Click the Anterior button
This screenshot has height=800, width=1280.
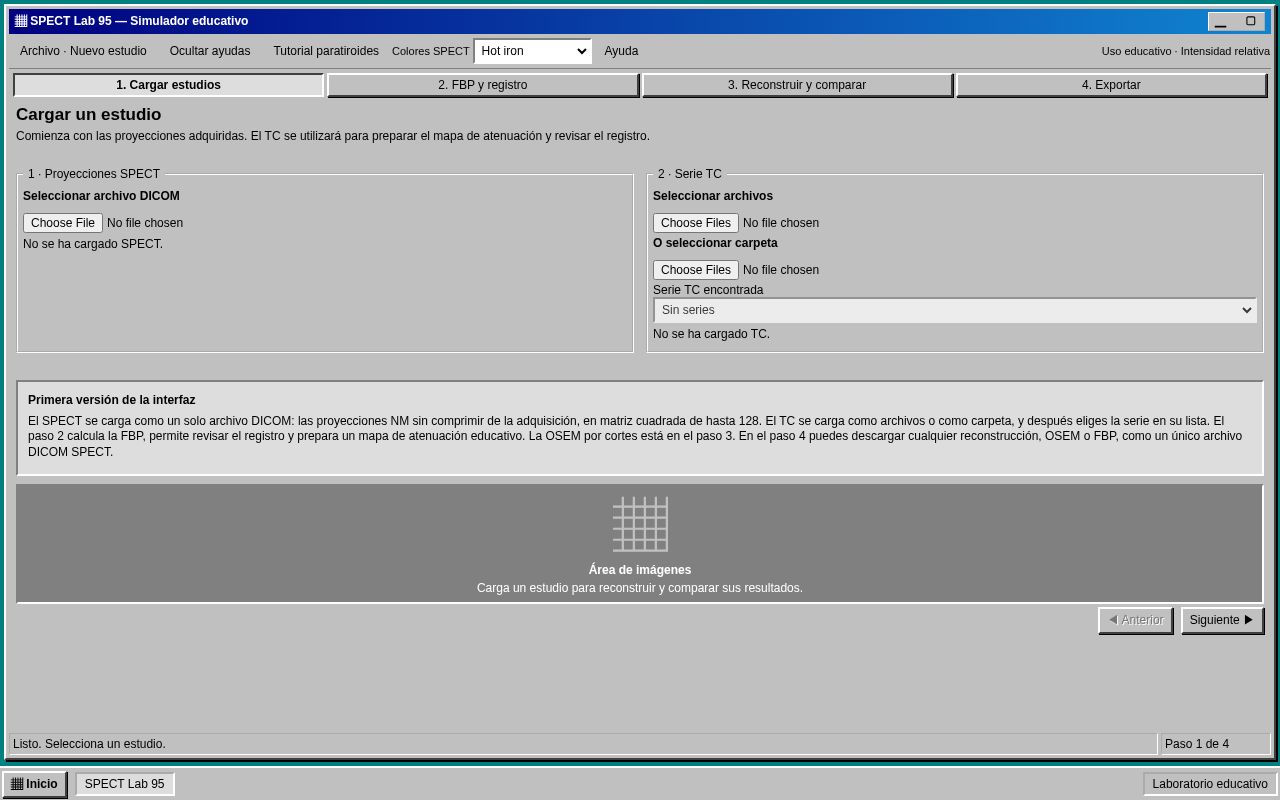pyautogui.click(x=1136, y=620)
